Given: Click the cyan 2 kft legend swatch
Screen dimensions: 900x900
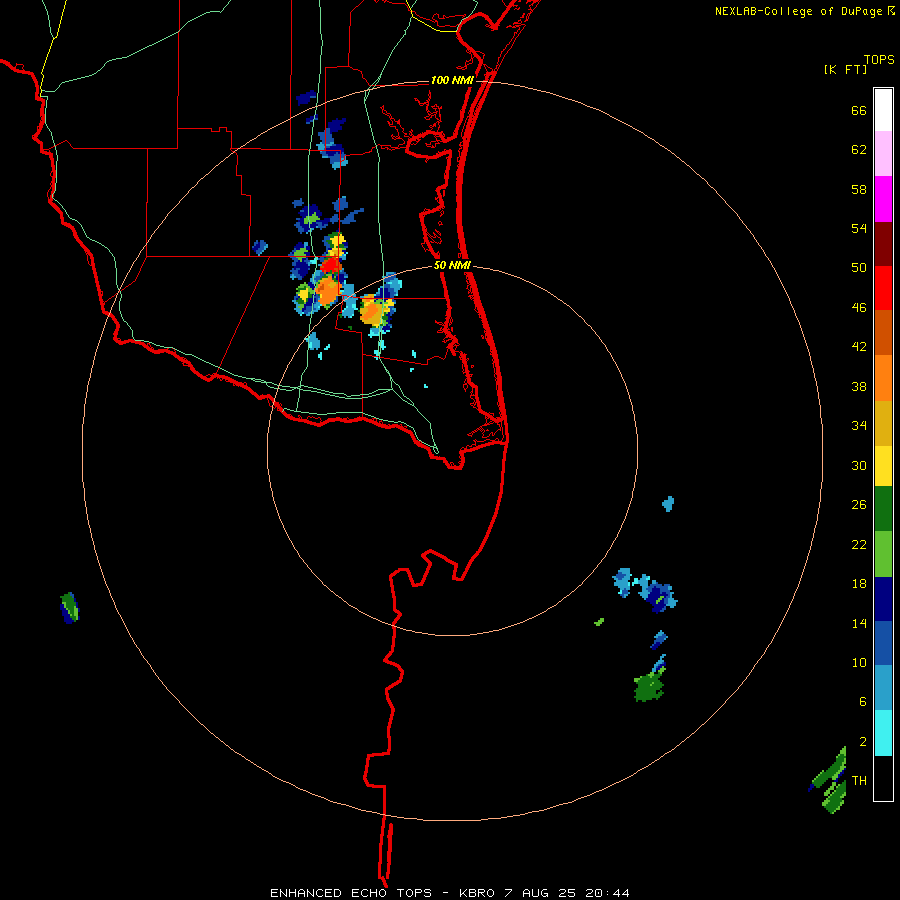Looking at the screenshot, I should pyautogui.click(x=883, y=733).
